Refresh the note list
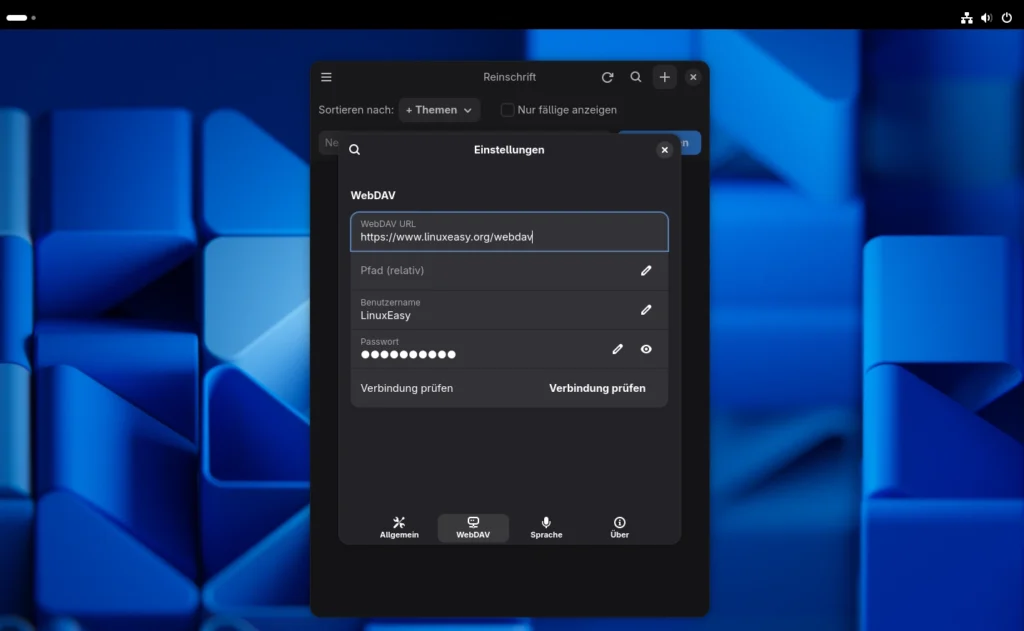This screenshot has height=631, width=1024. click(607, 77)
